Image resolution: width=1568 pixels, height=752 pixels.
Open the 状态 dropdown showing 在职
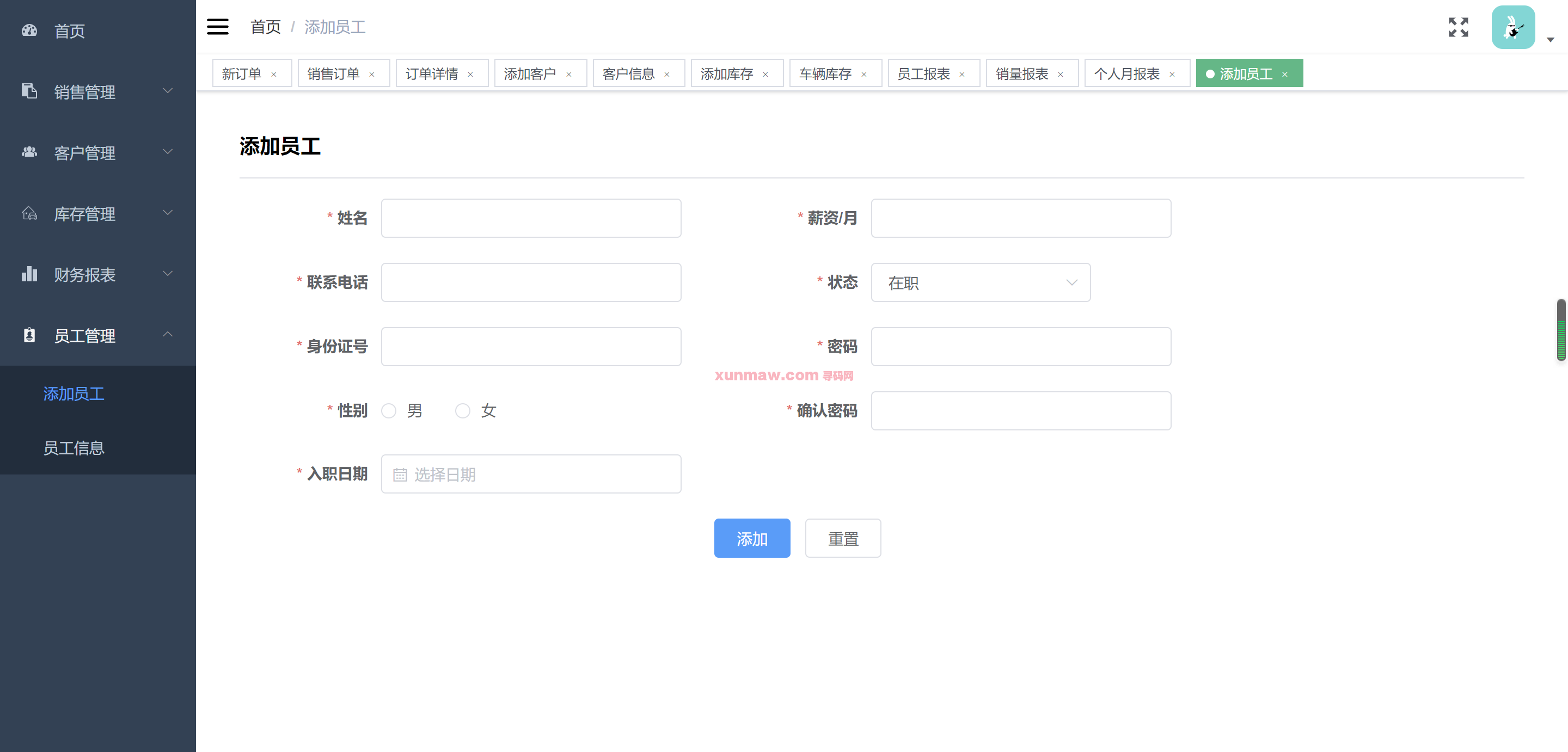click(980, 282)
